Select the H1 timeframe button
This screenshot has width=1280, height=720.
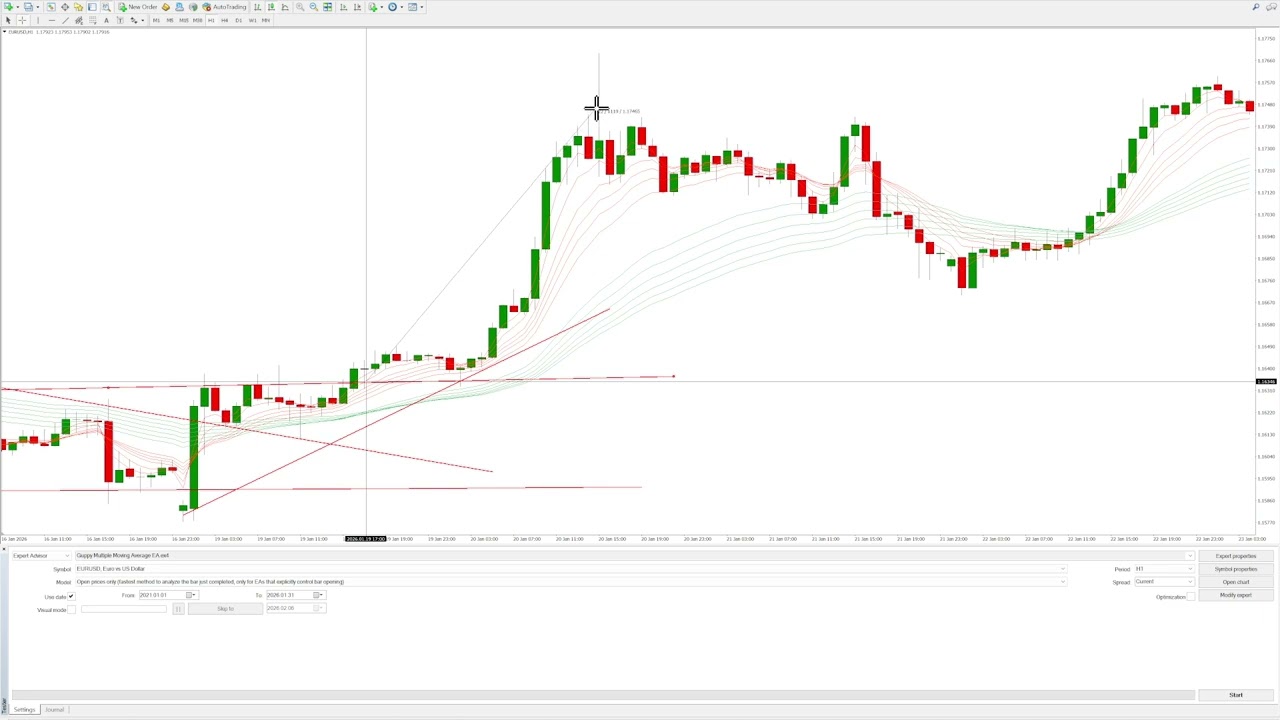click(211, 20)
